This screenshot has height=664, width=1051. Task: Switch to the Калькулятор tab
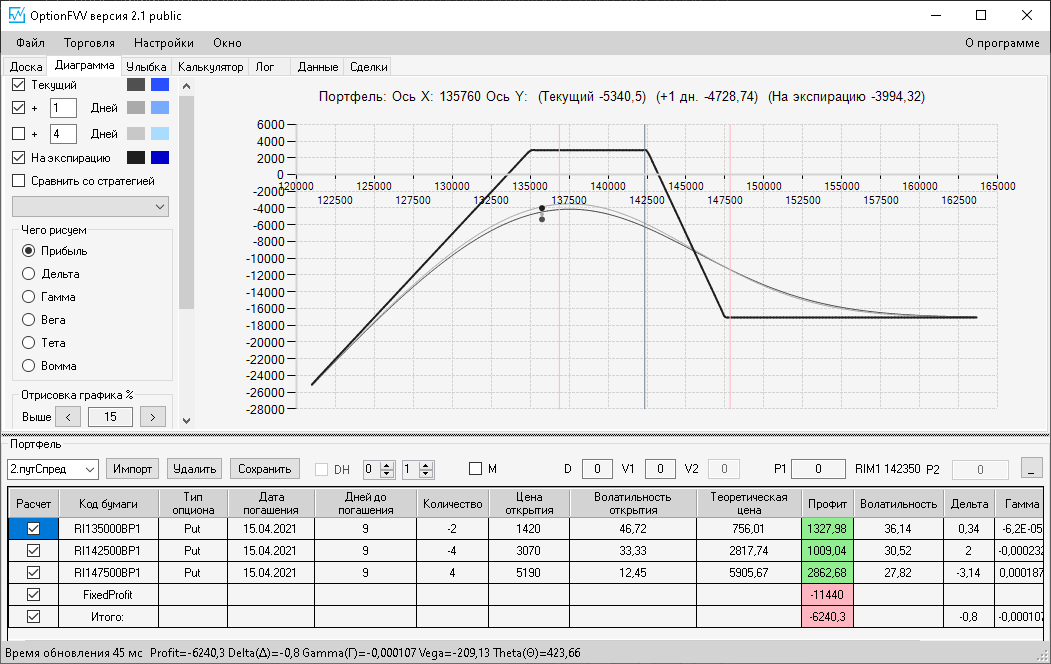coord(210,66)
